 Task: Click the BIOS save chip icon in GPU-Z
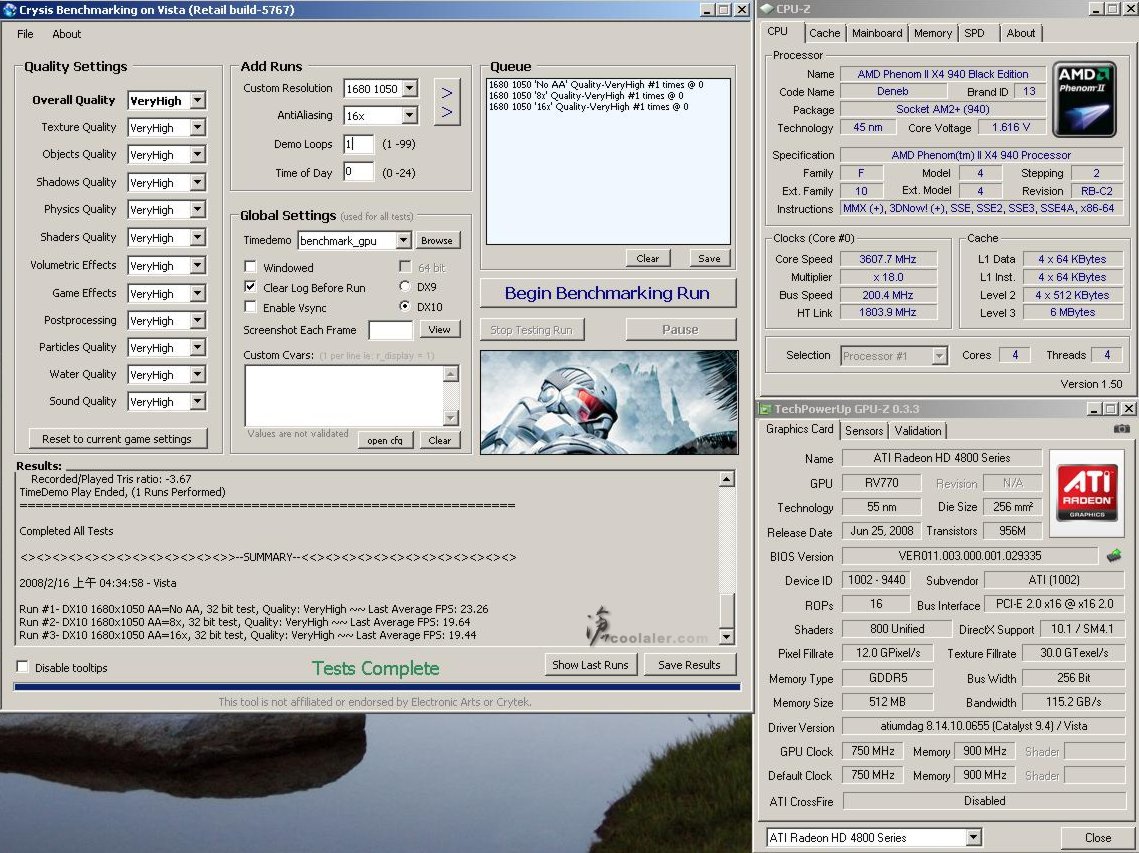(x=1114, y=556)
